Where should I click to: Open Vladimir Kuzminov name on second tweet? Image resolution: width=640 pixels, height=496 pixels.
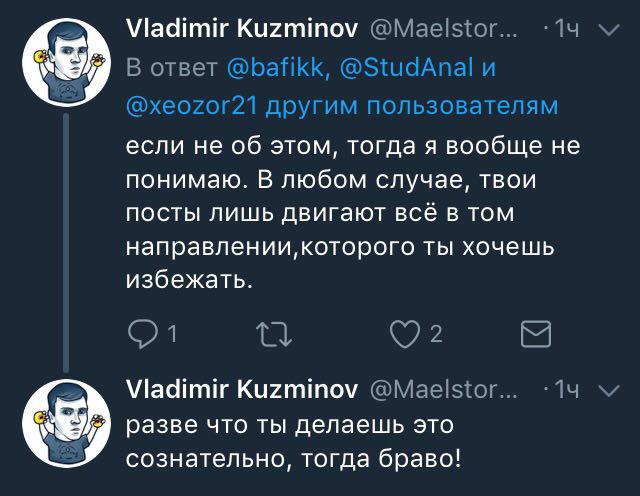click(242, 389)
